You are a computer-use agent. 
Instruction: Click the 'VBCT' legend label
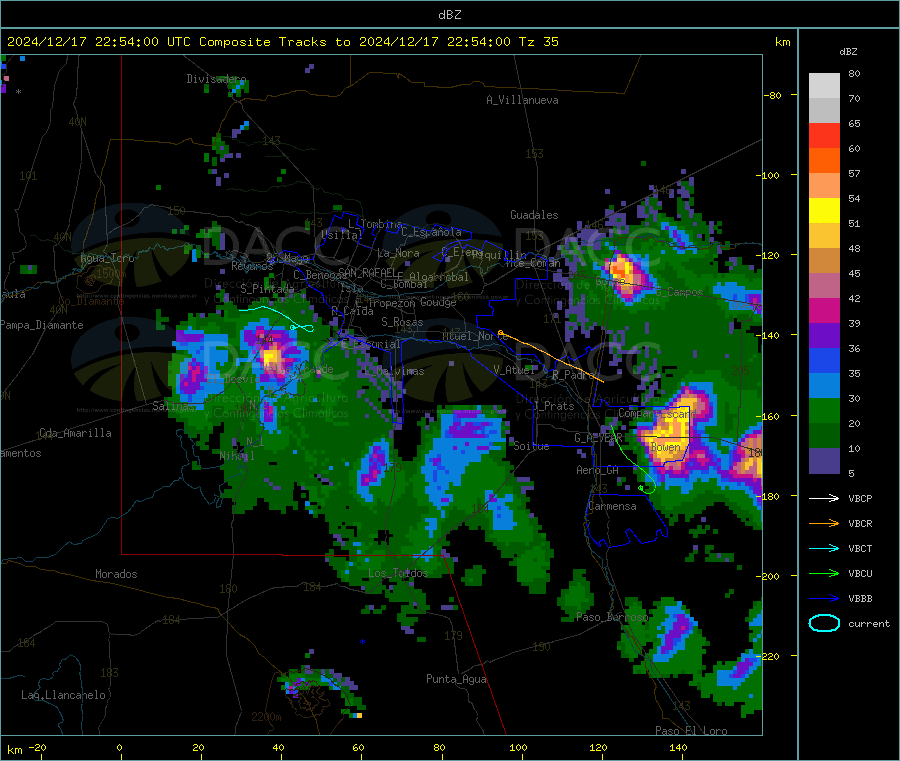[x=860, y=549]
